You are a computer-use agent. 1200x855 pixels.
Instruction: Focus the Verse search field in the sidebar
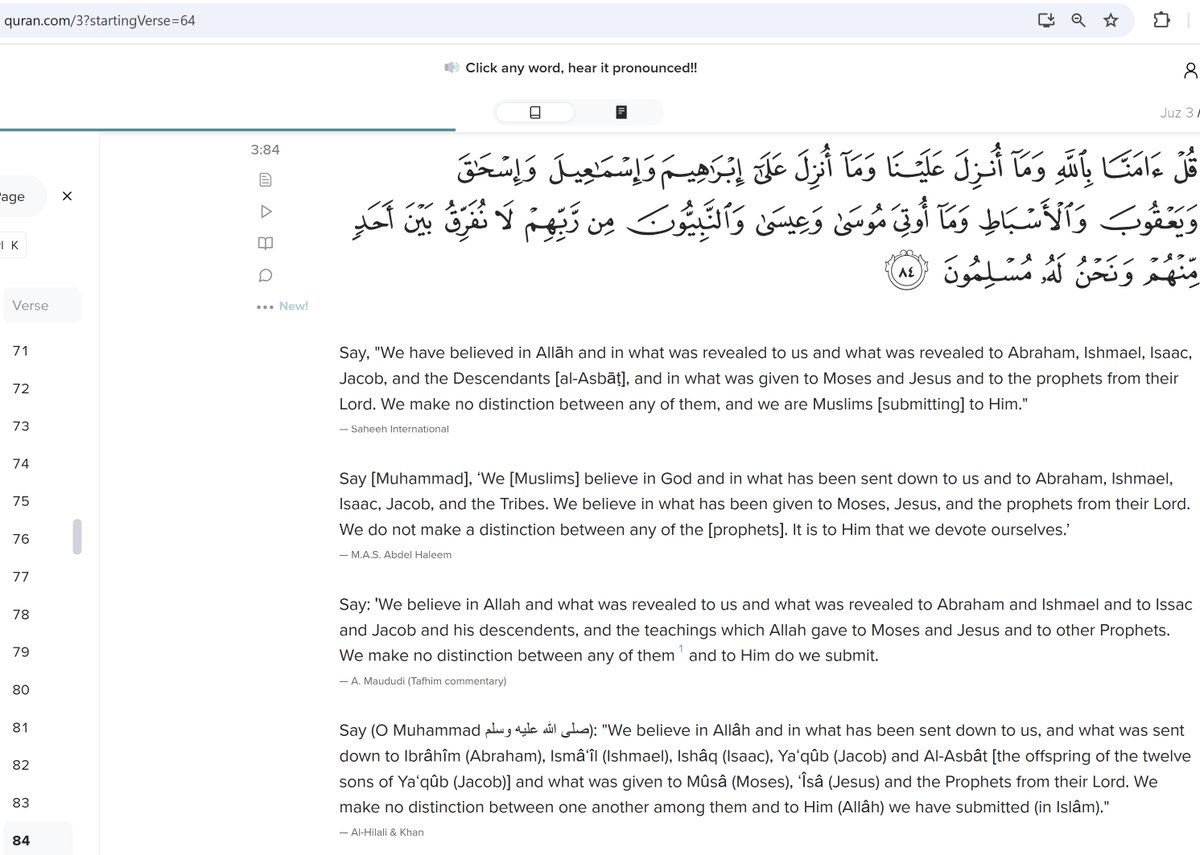(40, 305)
